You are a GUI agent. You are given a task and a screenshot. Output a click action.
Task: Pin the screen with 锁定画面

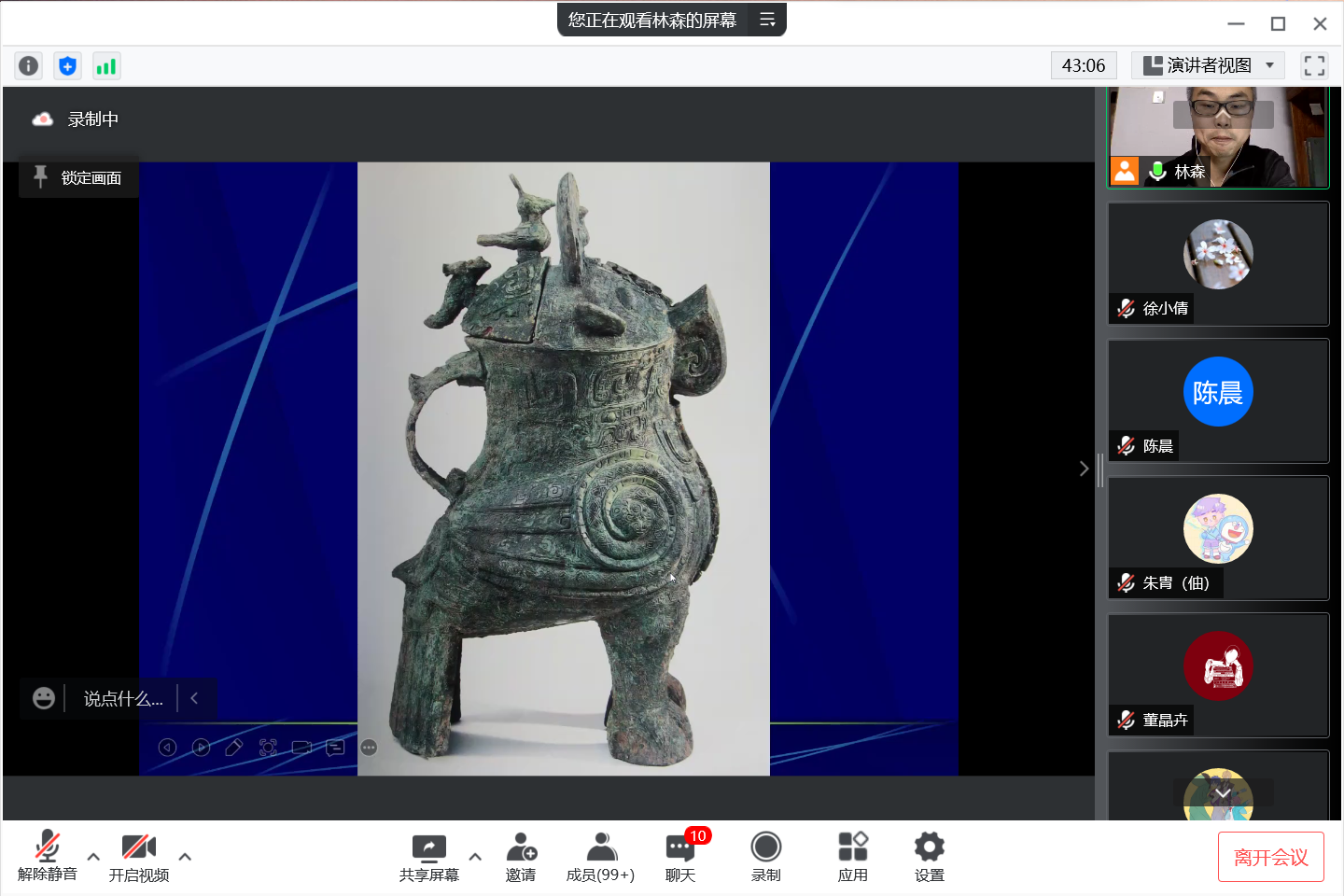[x=79, y=177]
